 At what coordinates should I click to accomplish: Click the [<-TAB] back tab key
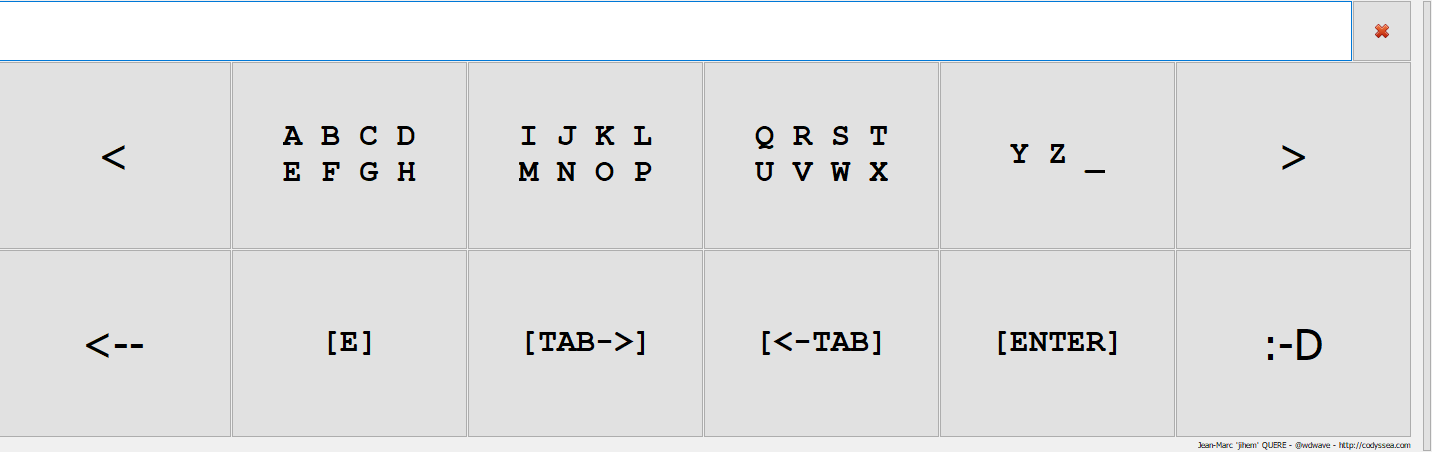pyautogui.click(x=821, y=343)
